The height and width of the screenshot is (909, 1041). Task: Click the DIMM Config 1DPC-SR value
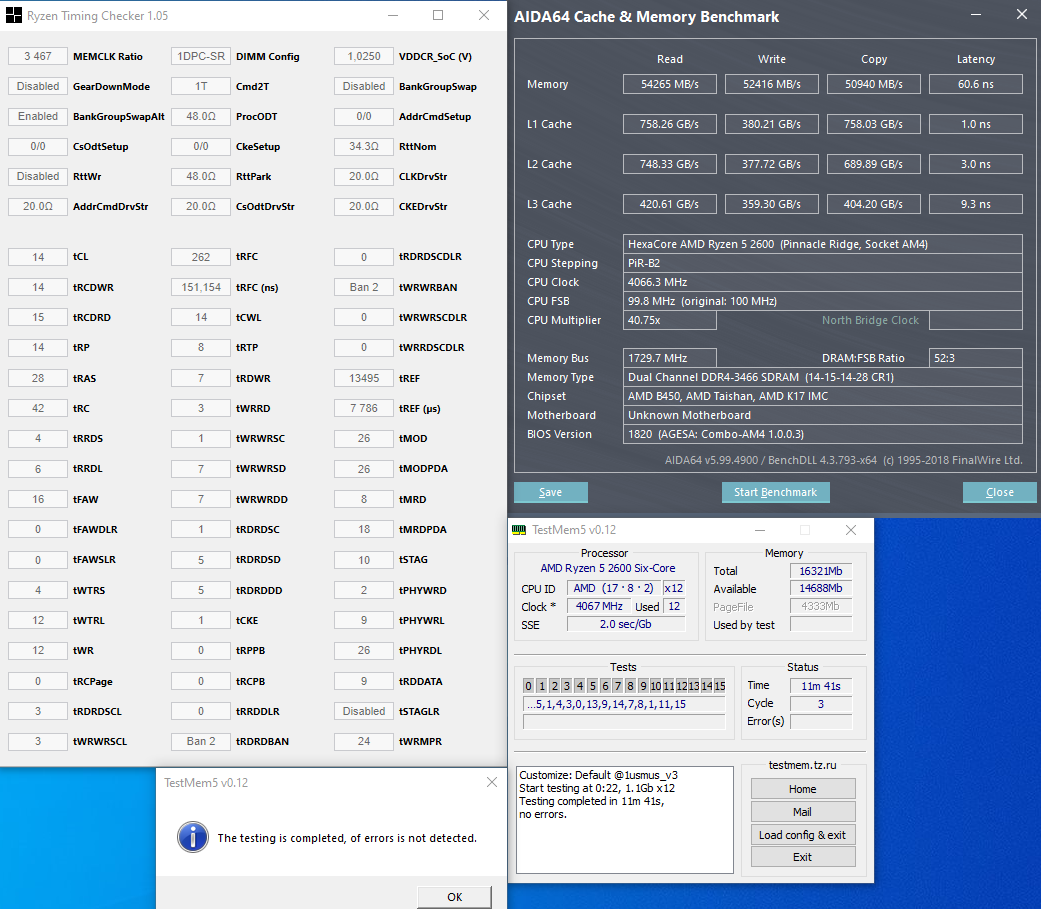pos(200,56)
